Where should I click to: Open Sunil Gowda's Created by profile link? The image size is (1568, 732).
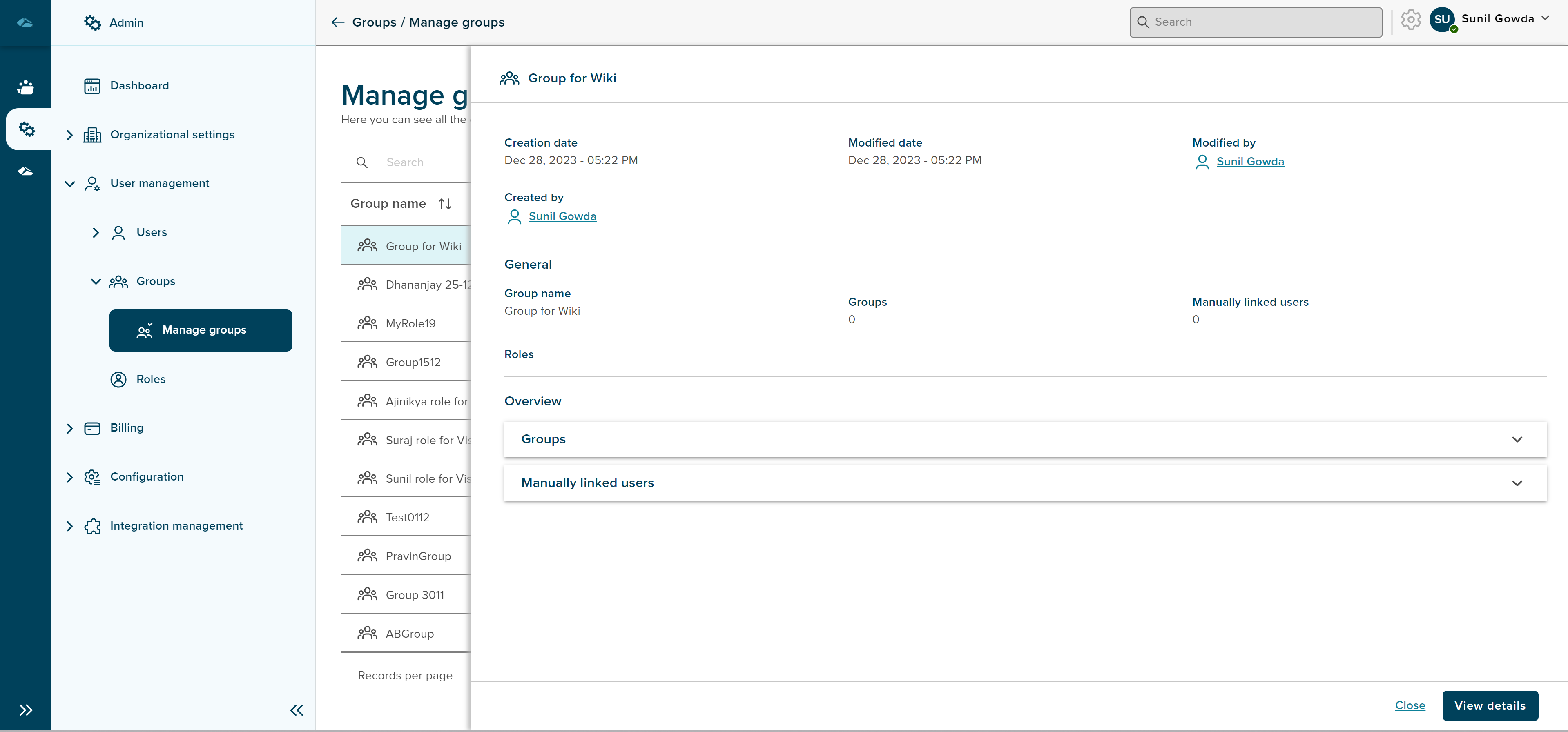pos(562,216)
